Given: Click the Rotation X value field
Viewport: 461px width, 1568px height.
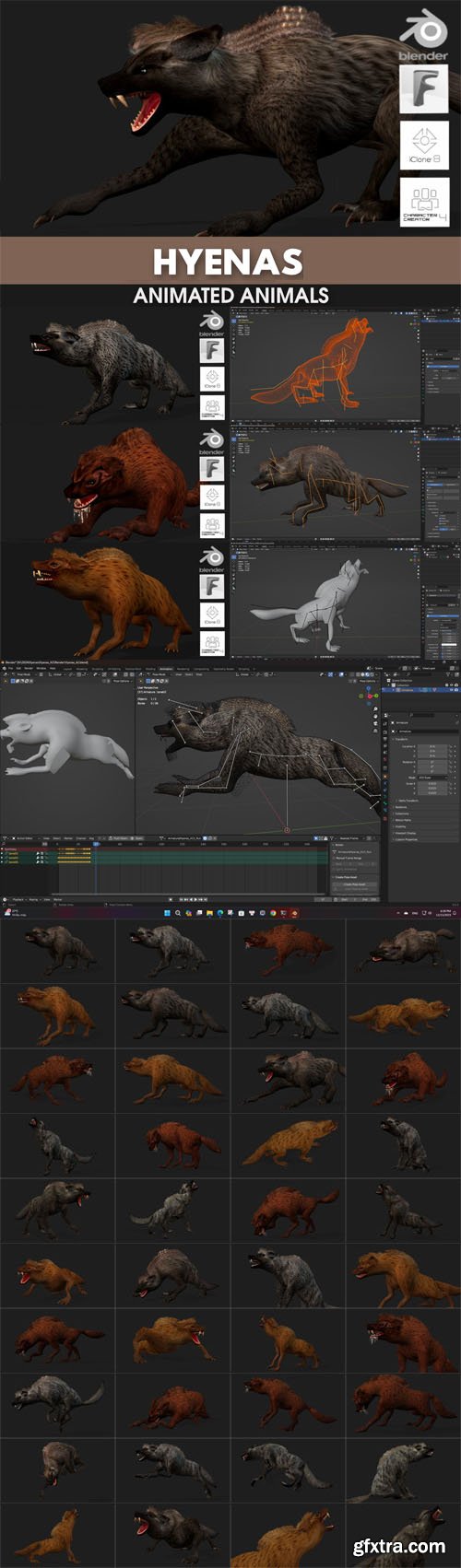Looking at the screenshot, I should pos(432,762).
